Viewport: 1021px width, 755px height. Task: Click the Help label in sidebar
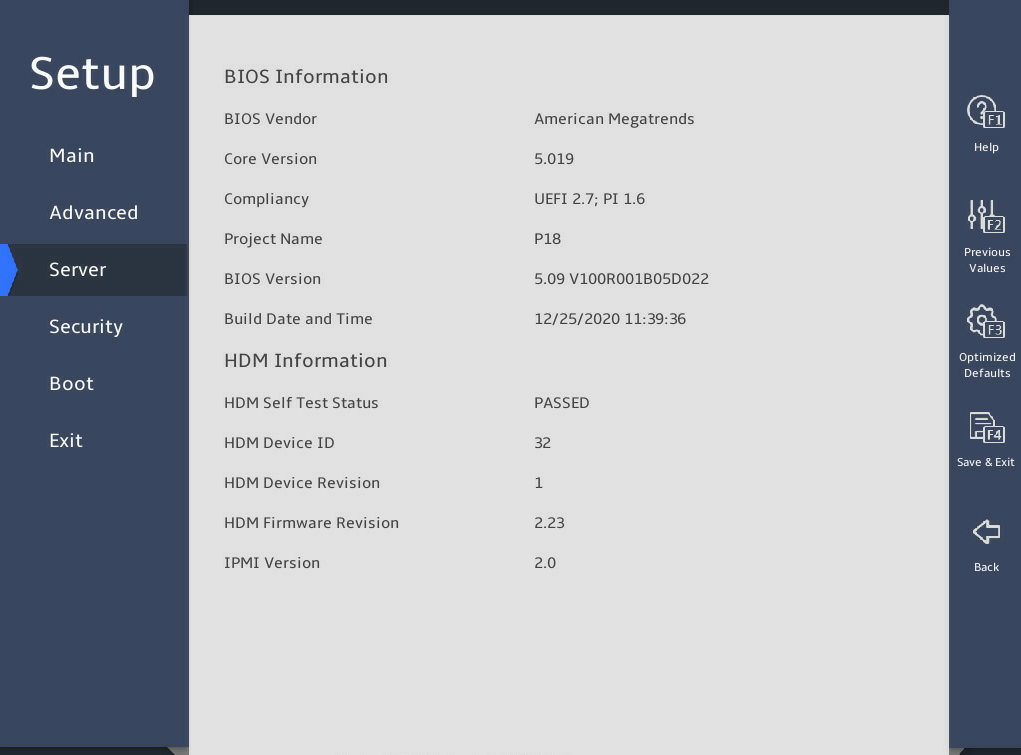tap(986, 147)
